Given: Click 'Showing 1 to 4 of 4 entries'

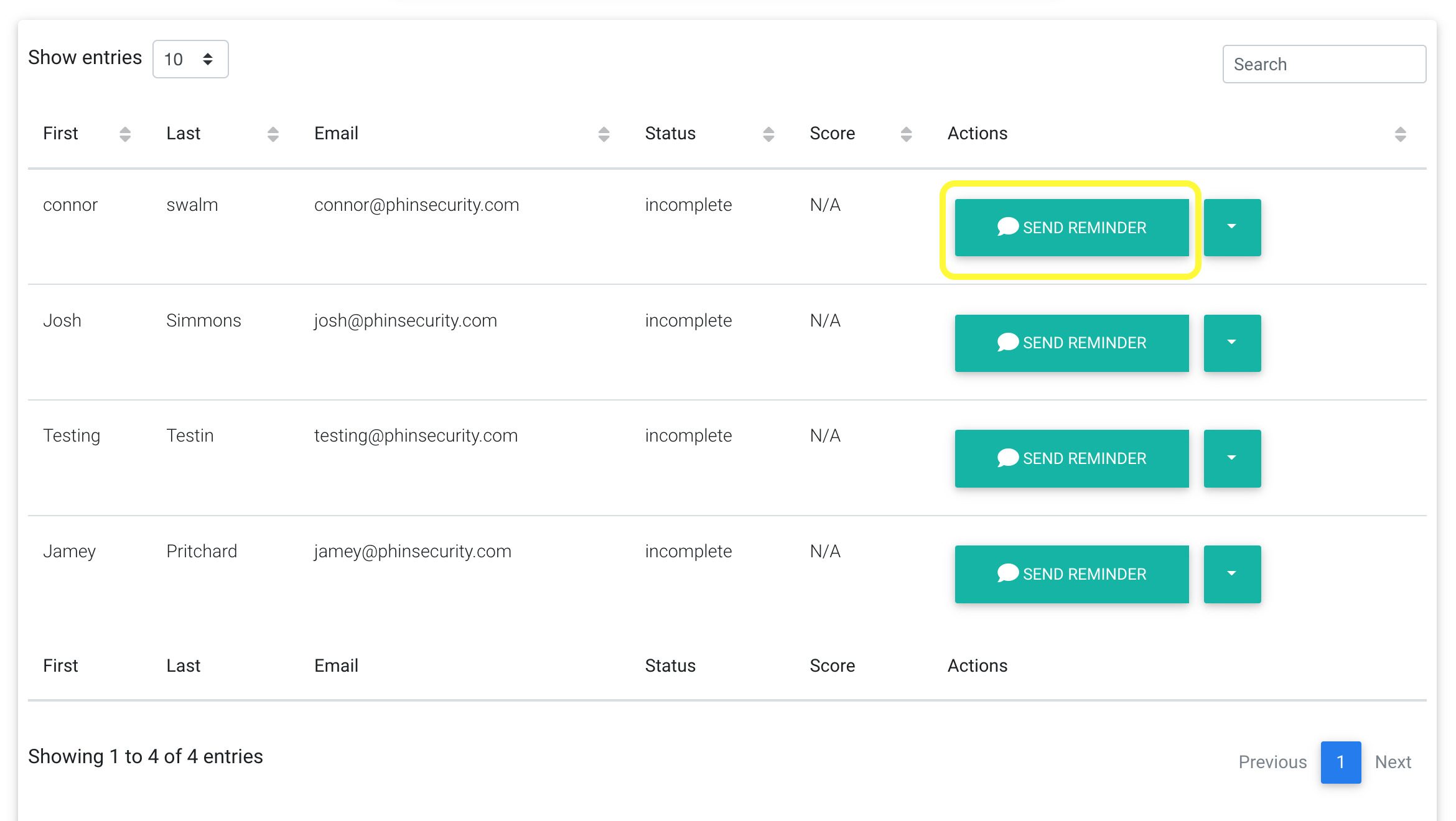Looking at the screenshot, I should (x=146, y=757).
